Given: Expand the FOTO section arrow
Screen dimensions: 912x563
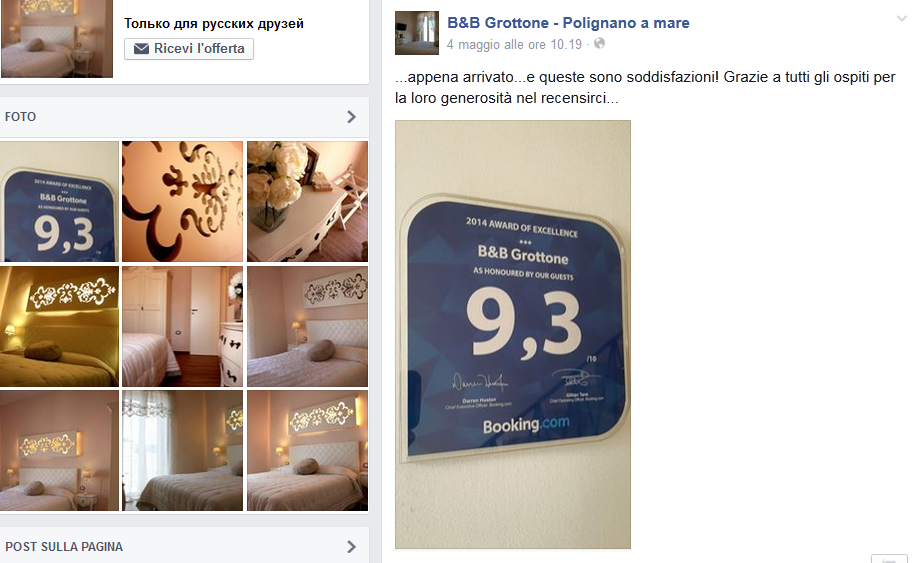Looking at the screenshot, I should tap(351, 117).
